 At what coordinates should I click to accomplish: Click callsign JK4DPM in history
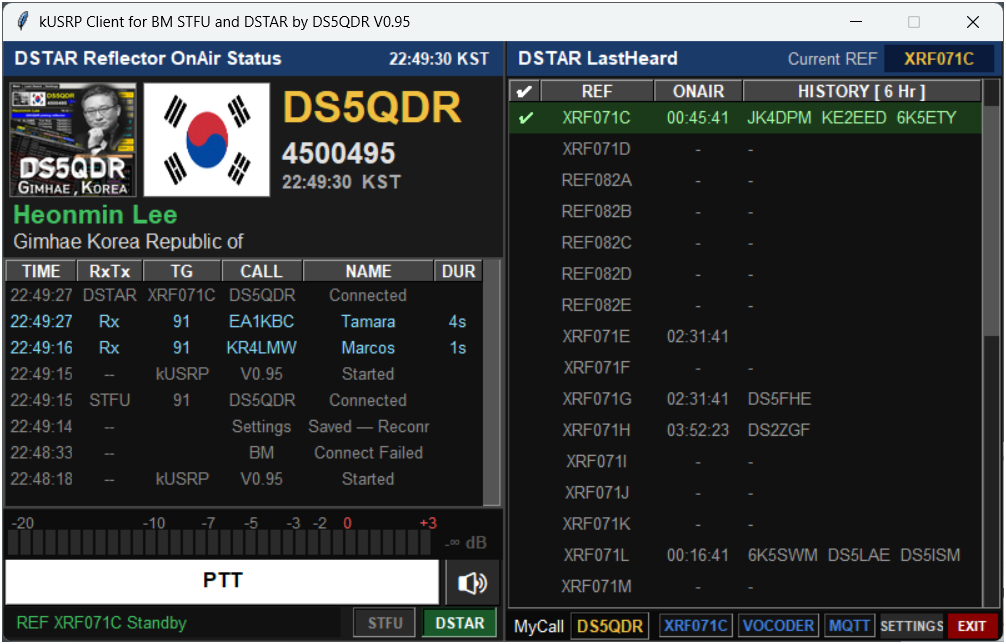(x=779, y=118)
